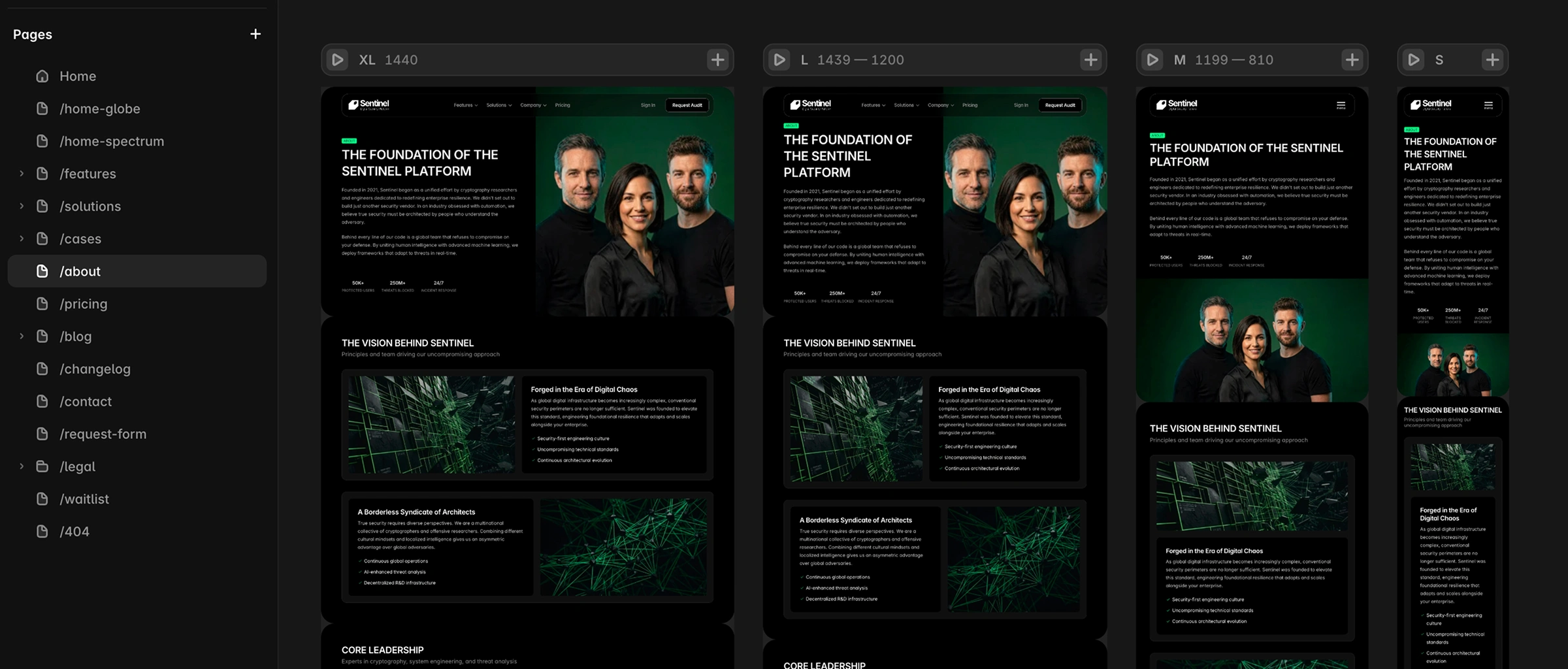Image resolution: width=1568 pixels, height=669 pixels.
Task: Click the Home page house icon
Action: pos(42,76)
